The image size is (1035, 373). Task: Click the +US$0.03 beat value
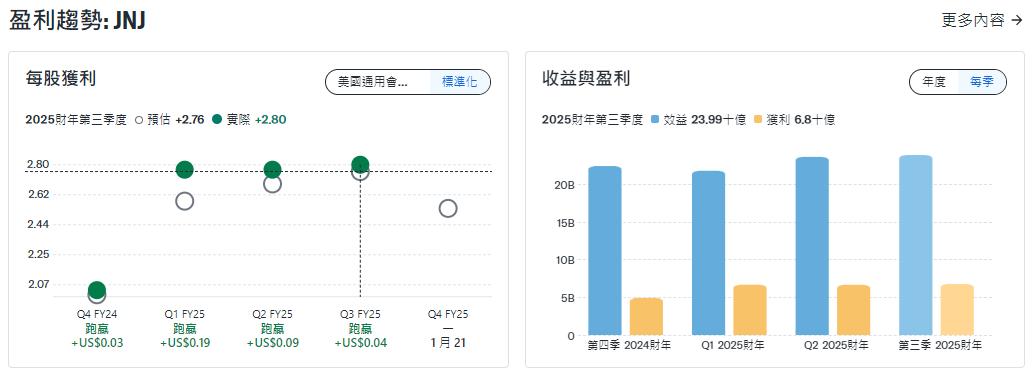[96, 343]
